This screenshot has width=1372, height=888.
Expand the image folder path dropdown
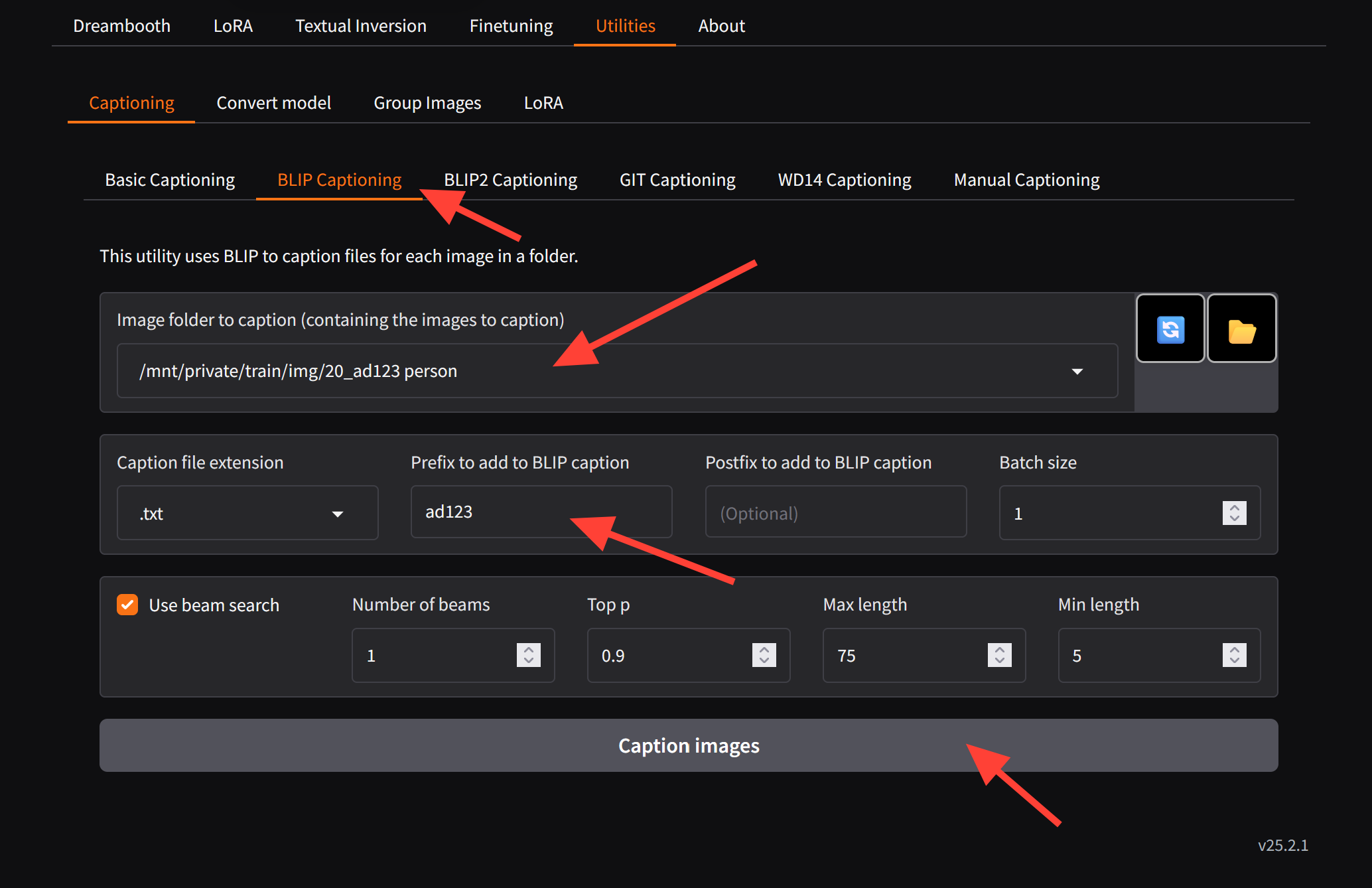pos(1077,371)
